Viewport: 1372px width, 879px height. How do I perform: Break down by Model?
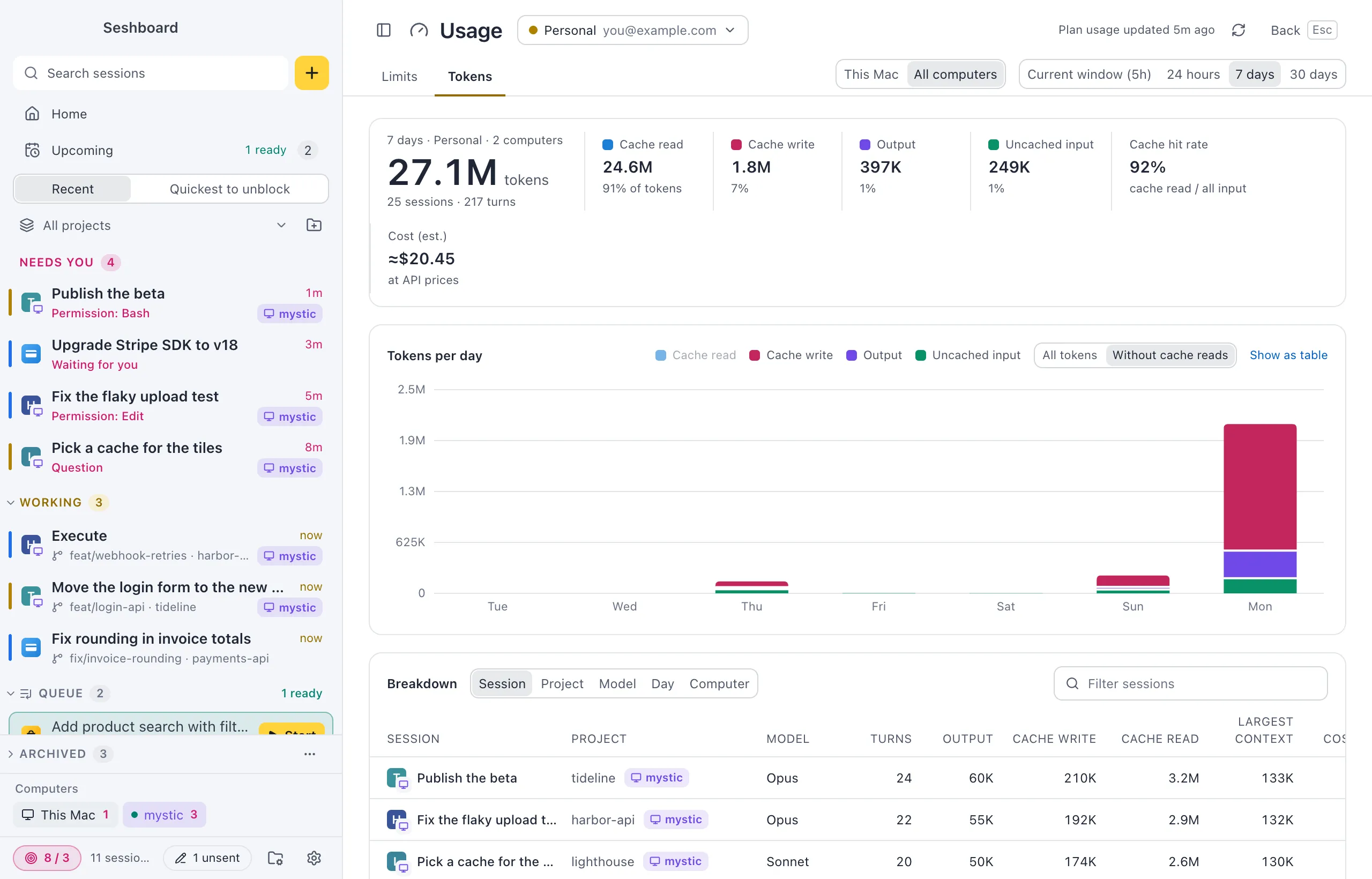coord(617,684)
